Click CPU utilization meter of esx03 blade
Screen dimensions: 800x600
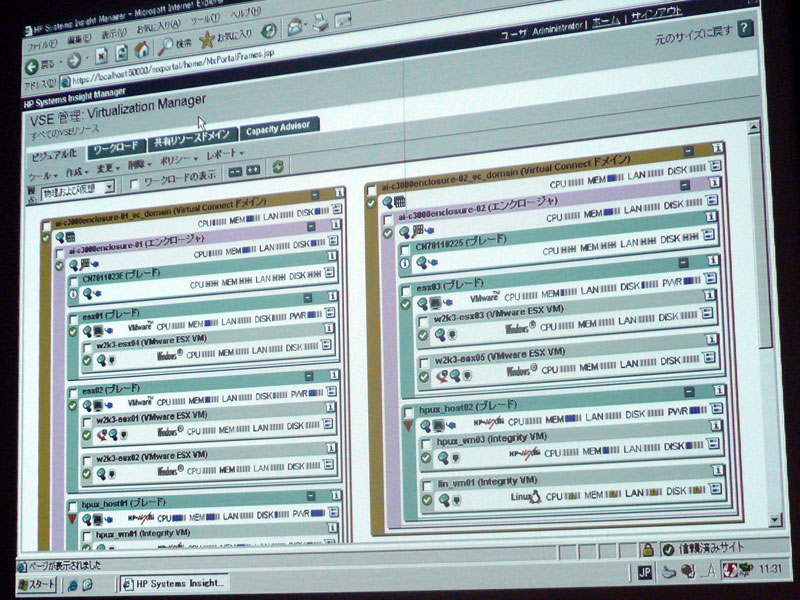point(521,296)
